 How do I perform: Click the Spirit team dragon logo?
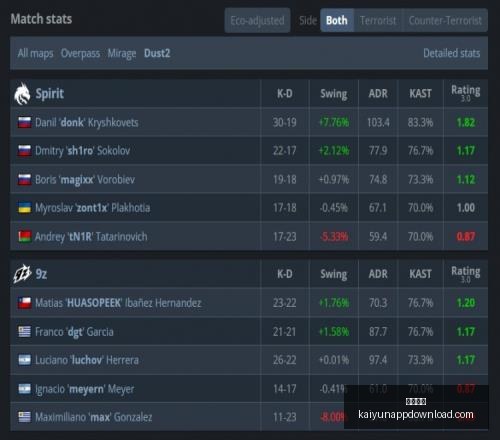click(x=23, y=94)
